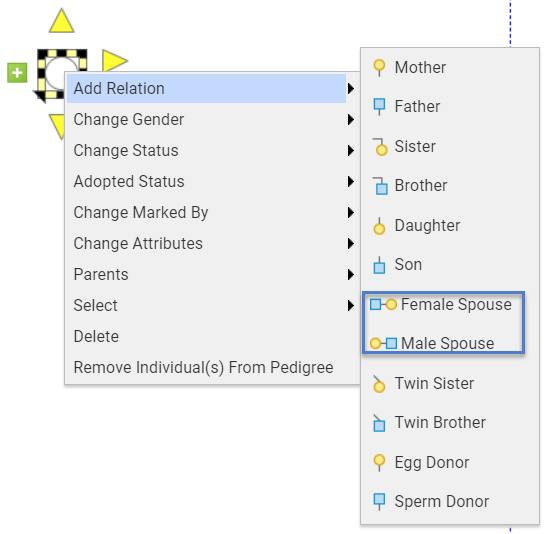The height and width of the screenshot is (534, 549).
Task: Click the yellow up triangle above the individual
Action: [x=62, y=21]
